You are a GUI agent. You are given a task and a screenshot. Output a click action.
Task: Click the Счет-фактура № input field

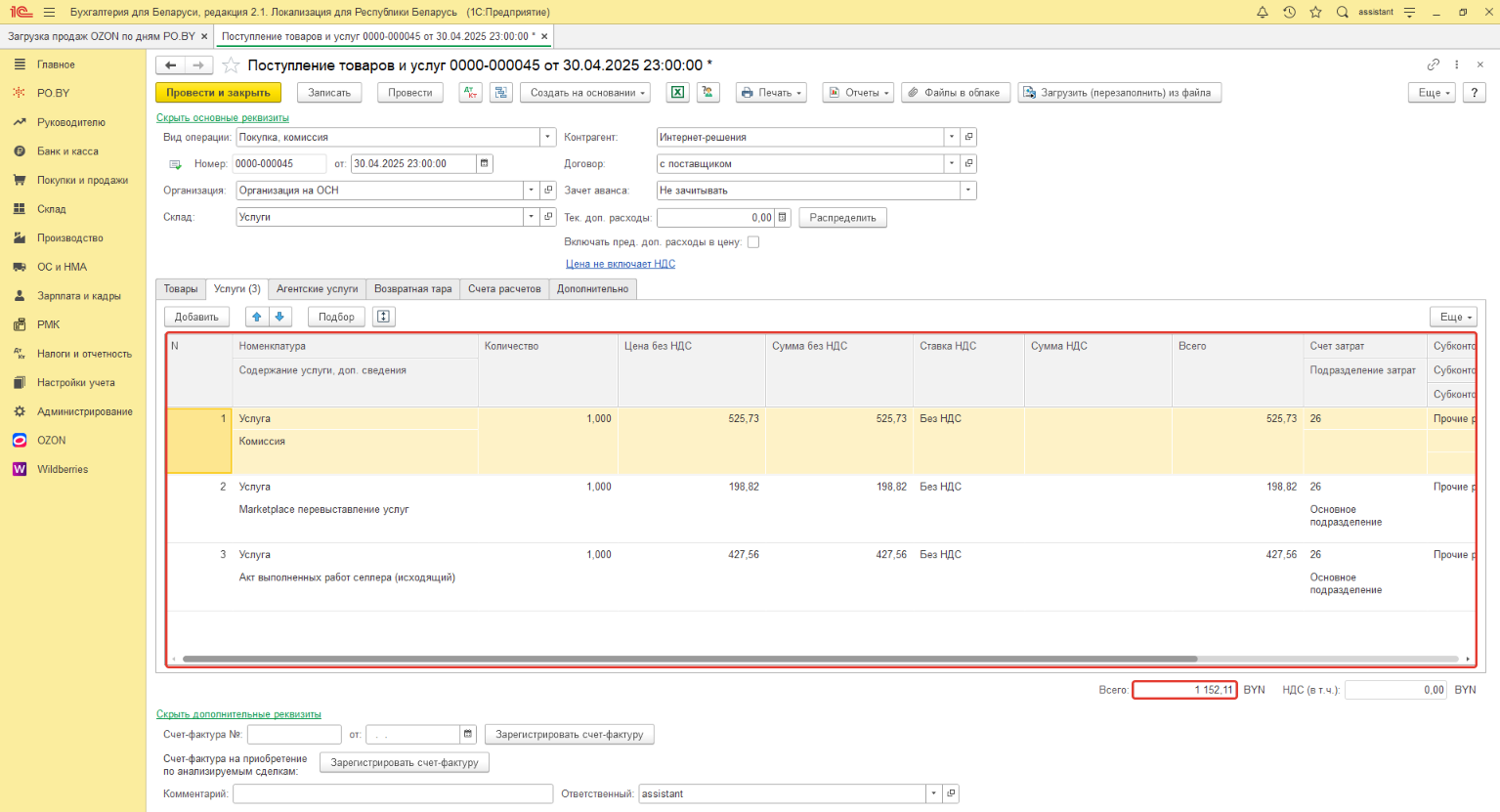pos(294,735)
